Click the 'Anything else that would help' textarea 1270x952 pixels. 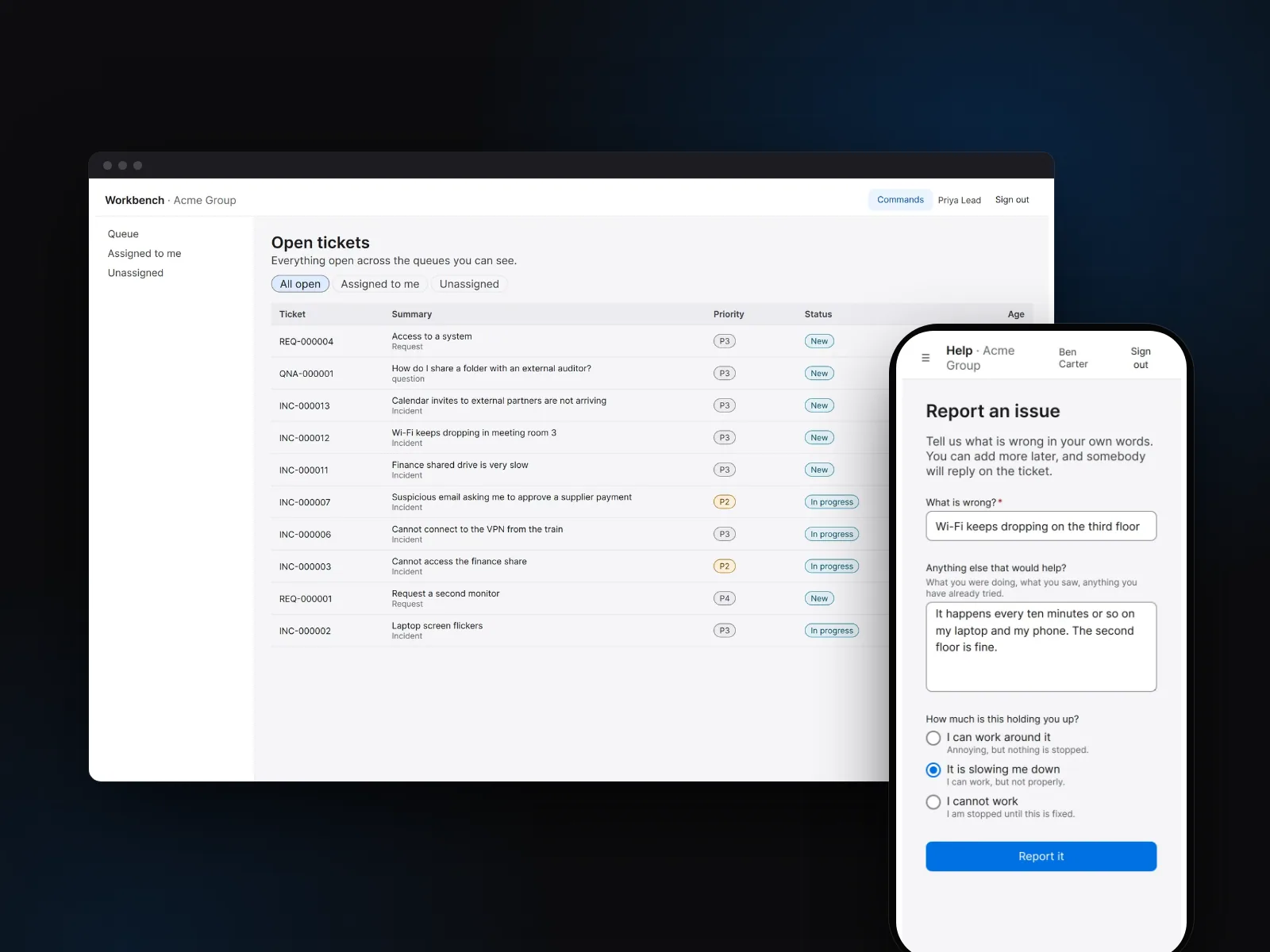click(1041, 647)
